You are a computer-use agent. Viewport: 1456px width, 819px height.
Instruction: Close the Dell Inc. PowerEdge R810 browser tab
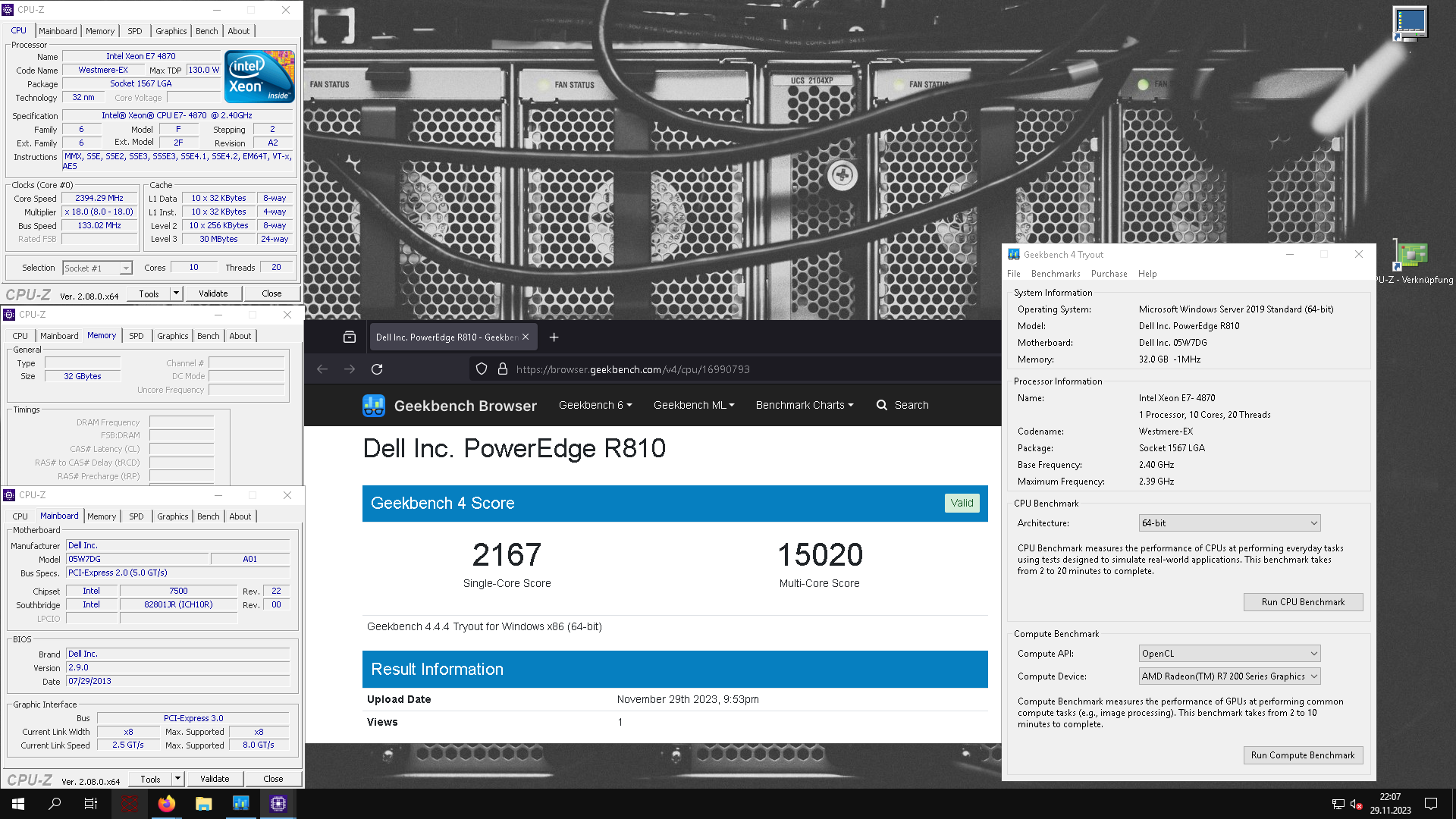coord(526,337)
